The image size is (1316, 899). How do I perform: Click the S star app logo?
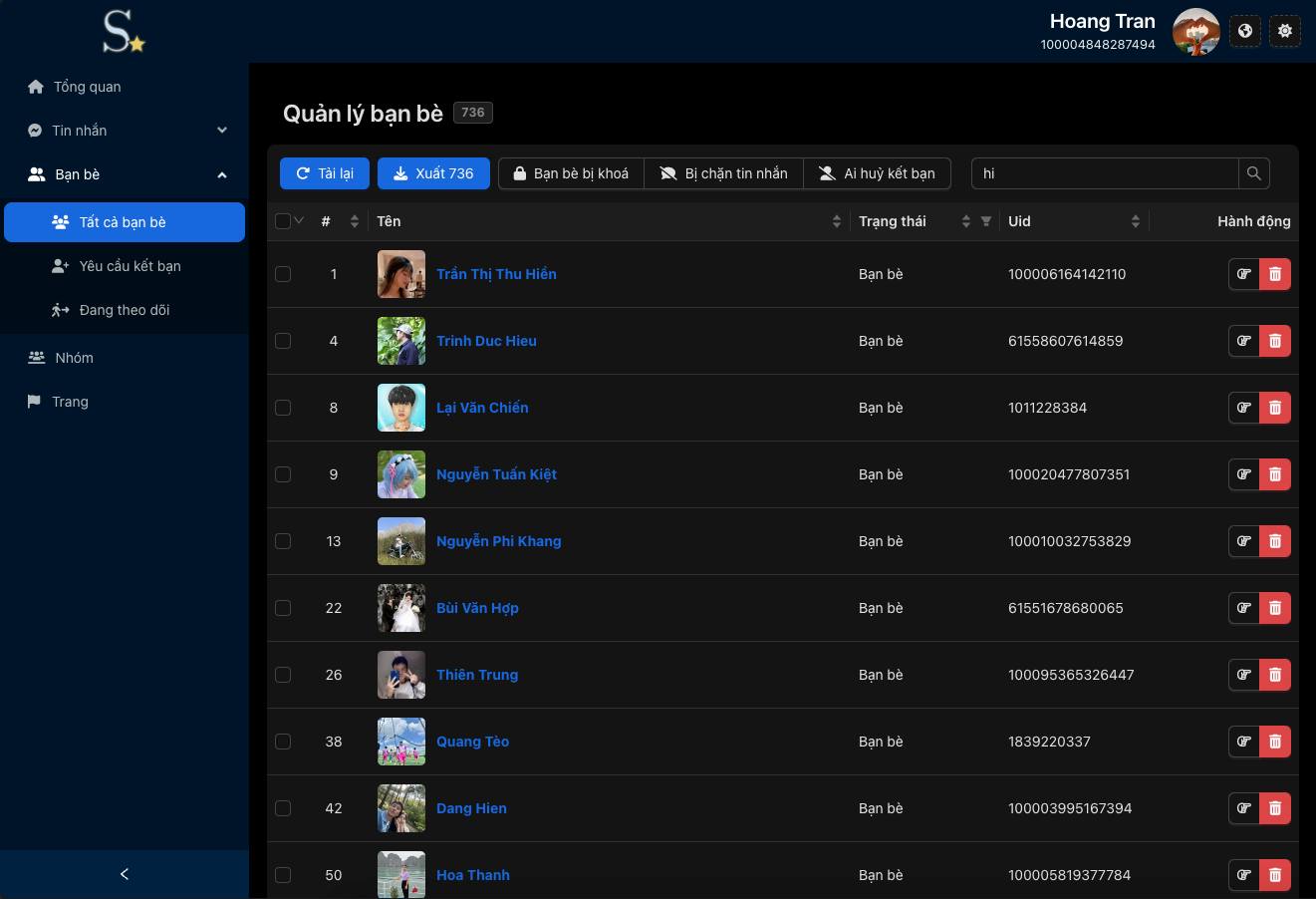tap(125, 32)
